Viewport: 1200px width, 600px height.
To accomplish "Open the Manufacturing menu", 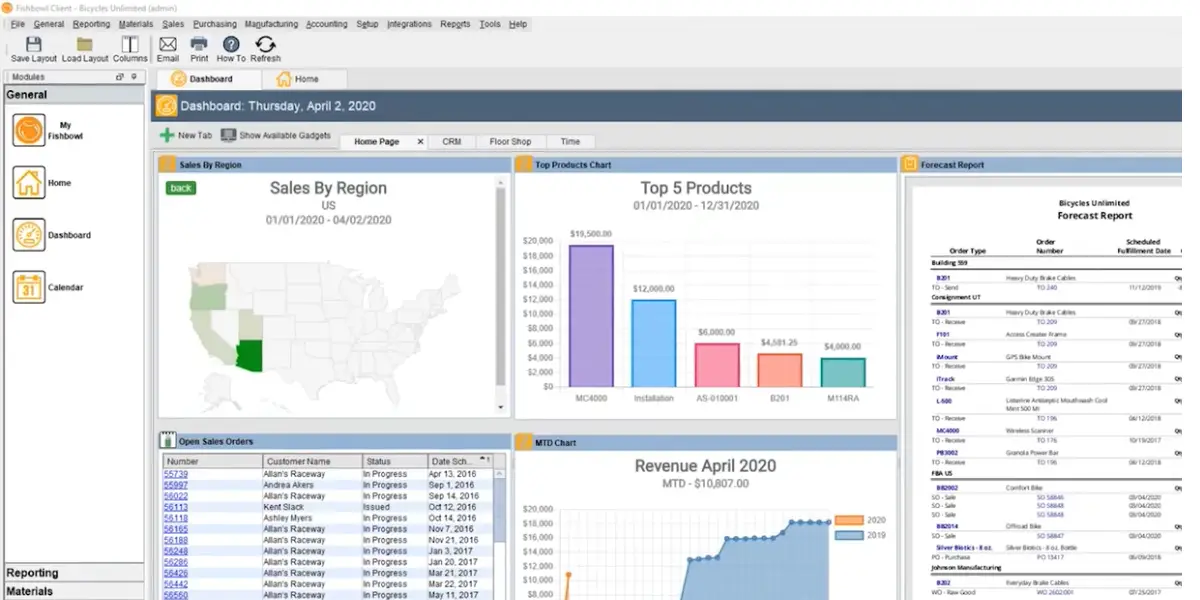I will click(x=271, y=24).
